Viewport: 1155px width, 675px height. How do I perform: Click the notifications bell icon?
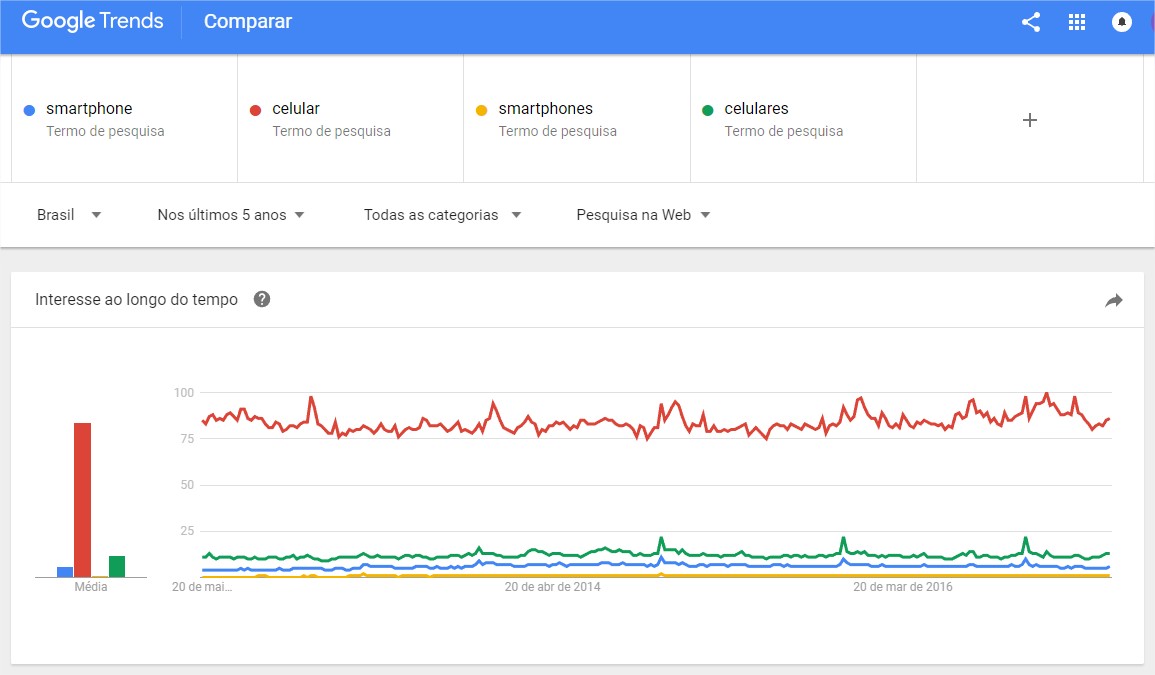1122,21
